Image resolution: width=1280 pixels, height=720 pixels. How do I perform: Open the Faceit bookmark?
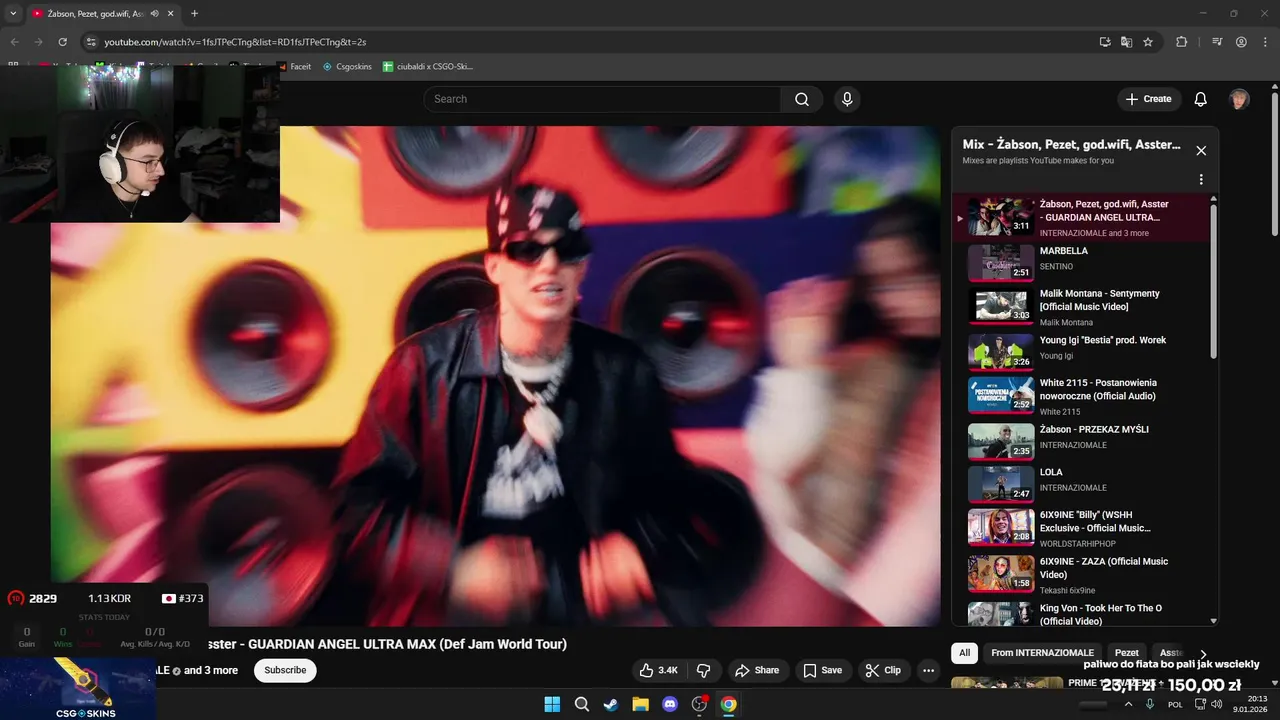coord(294,67)
